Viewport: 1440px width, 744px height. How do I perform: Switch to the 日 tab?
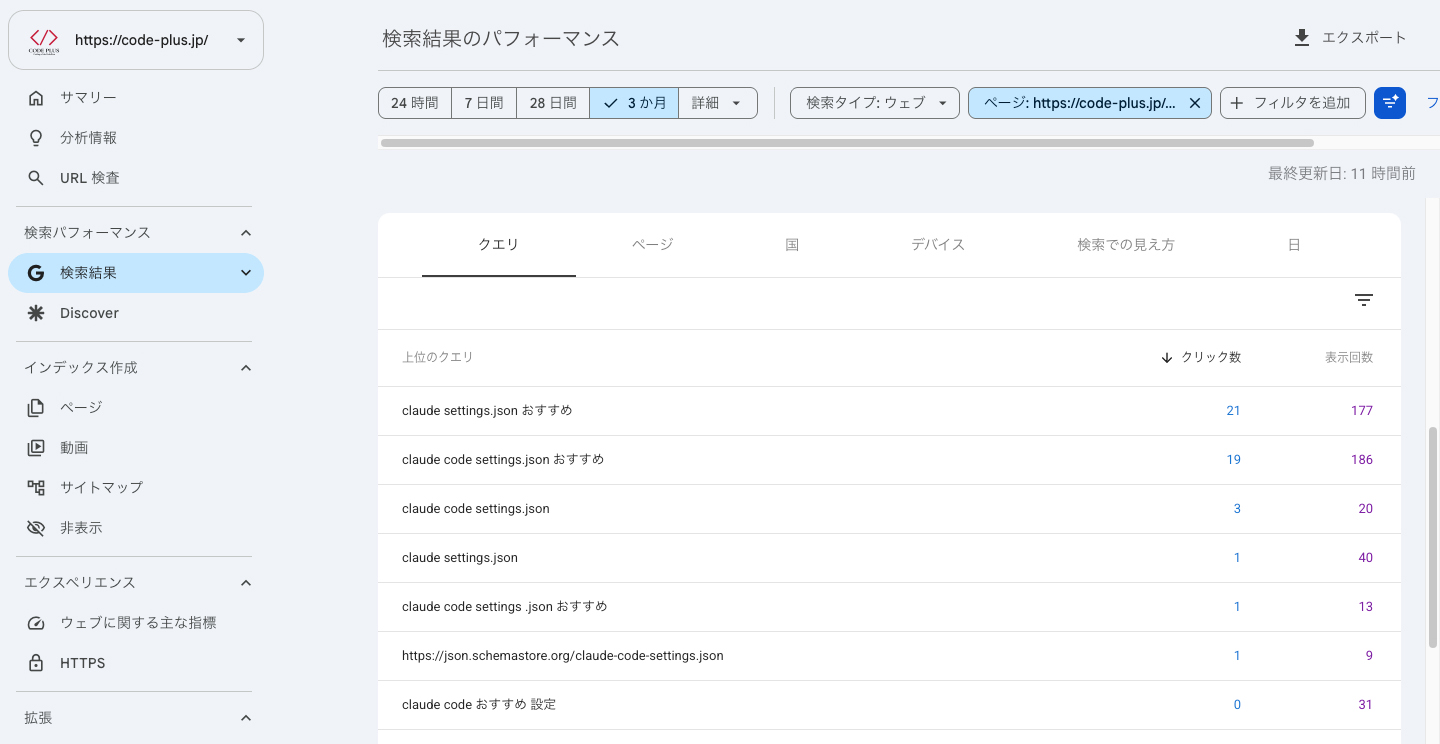coord(1294,245)
